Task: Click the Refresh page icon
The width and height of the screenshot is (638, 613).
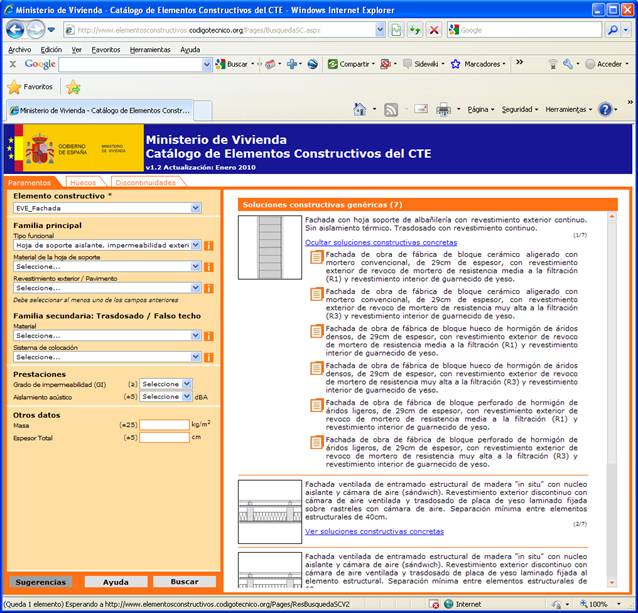Action: pos(415,30)
